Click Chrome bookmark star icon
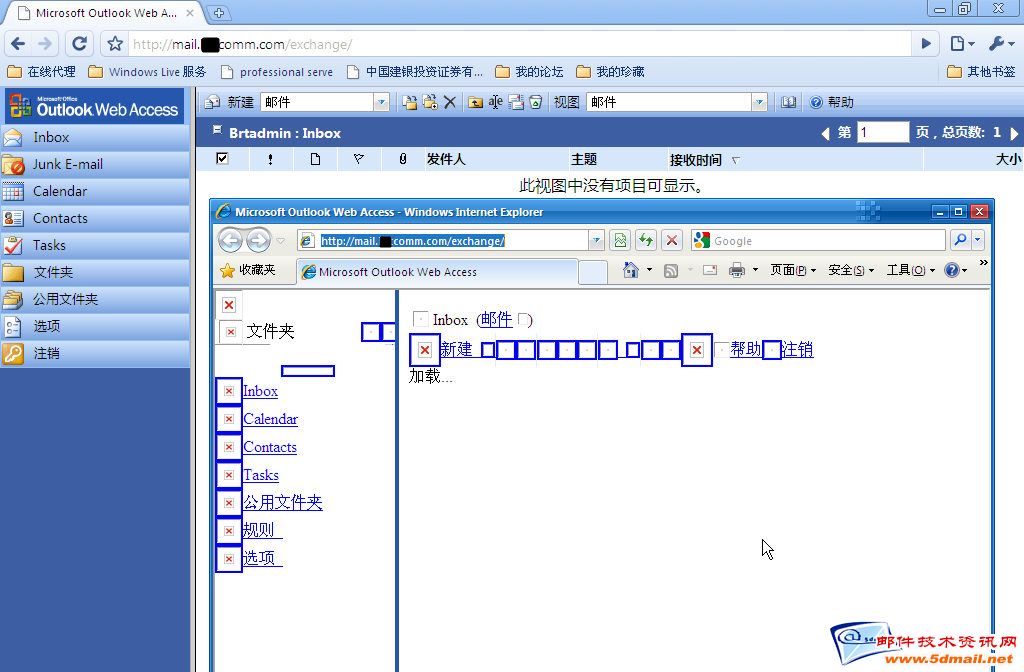Screen dimensions: 1024x672 115,44
